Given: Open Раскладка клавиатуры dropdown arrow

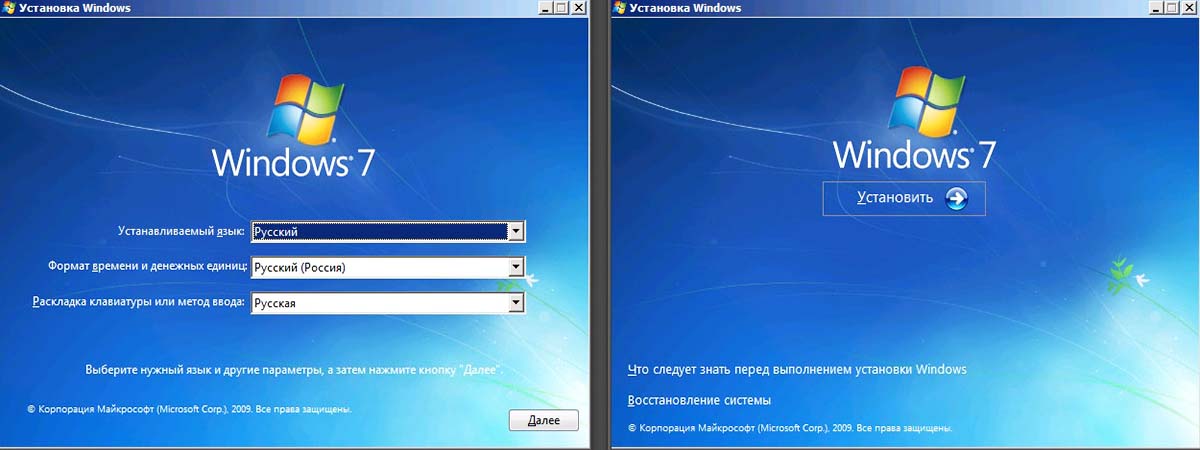Looking at the screenshot, I should (516, 303).
